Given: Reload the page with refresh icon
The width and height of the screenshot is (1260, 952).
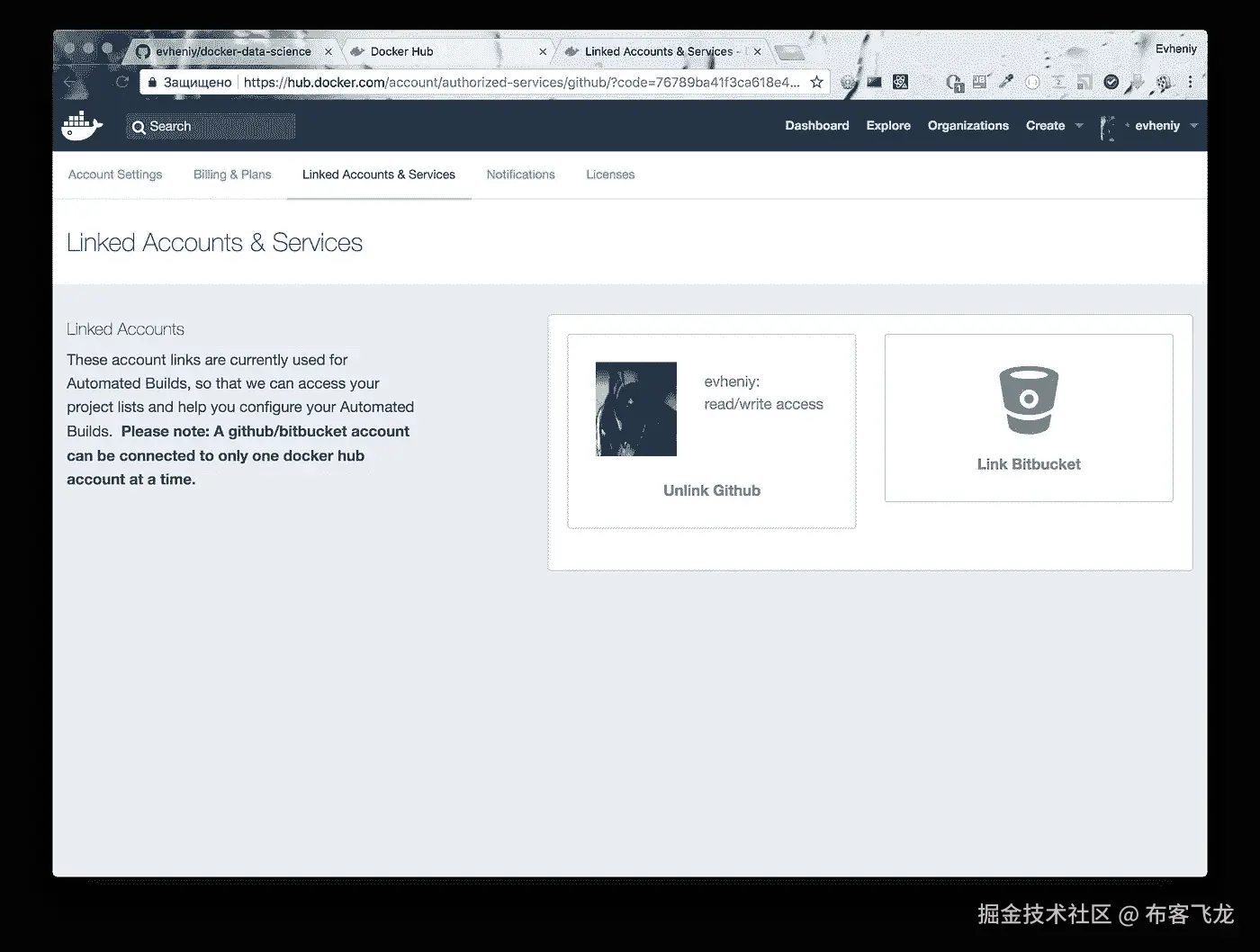Looking at the screenshot, I should pyautogui.click(x=122, y=82).
